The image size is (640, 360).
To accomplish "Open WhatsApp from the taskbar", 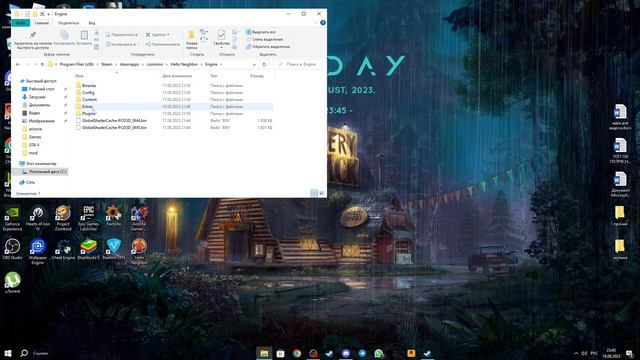I will tap(378, 353).
